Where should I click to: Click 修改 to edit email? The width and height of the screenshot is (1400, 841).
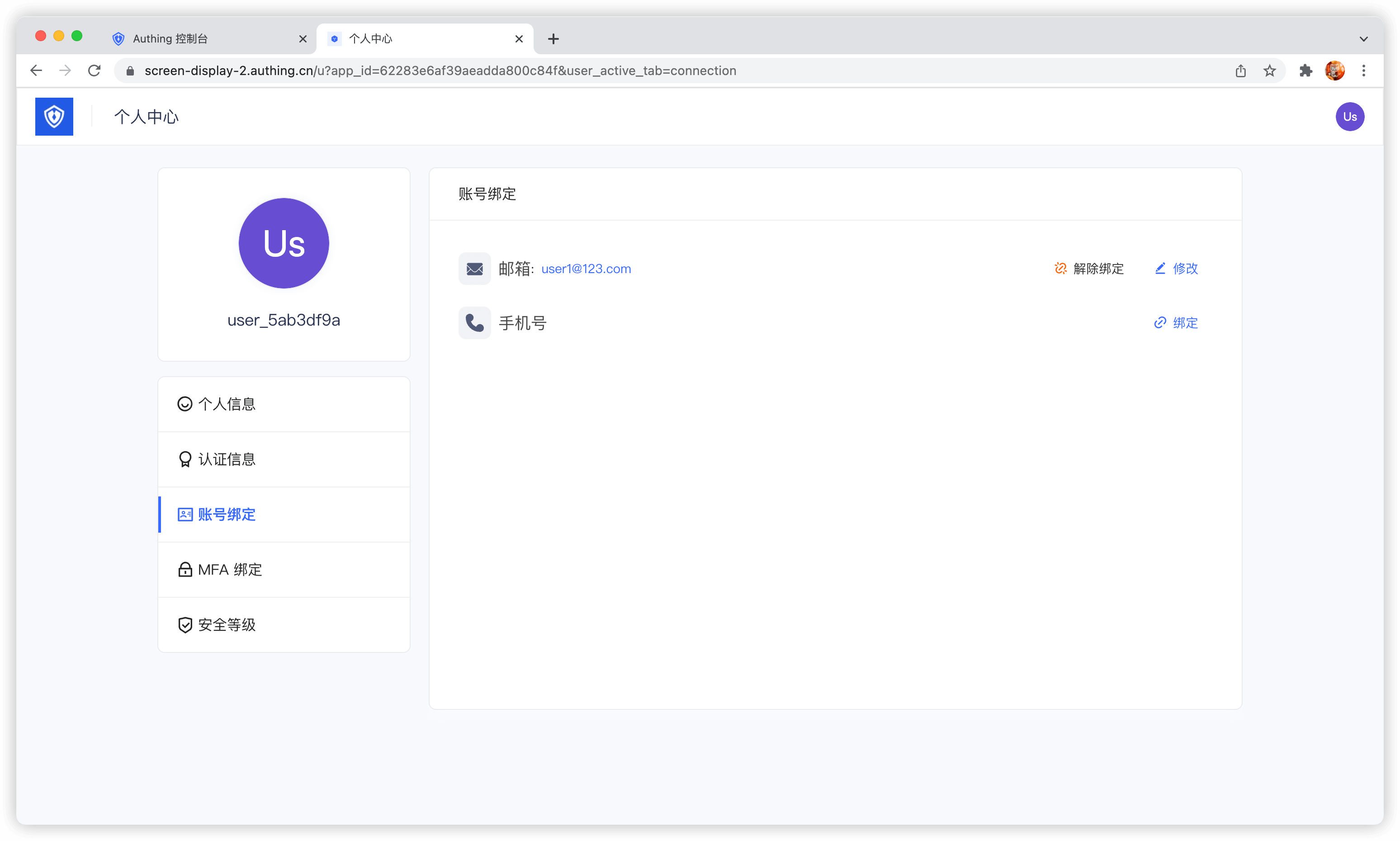click(x=1176, y=269)
